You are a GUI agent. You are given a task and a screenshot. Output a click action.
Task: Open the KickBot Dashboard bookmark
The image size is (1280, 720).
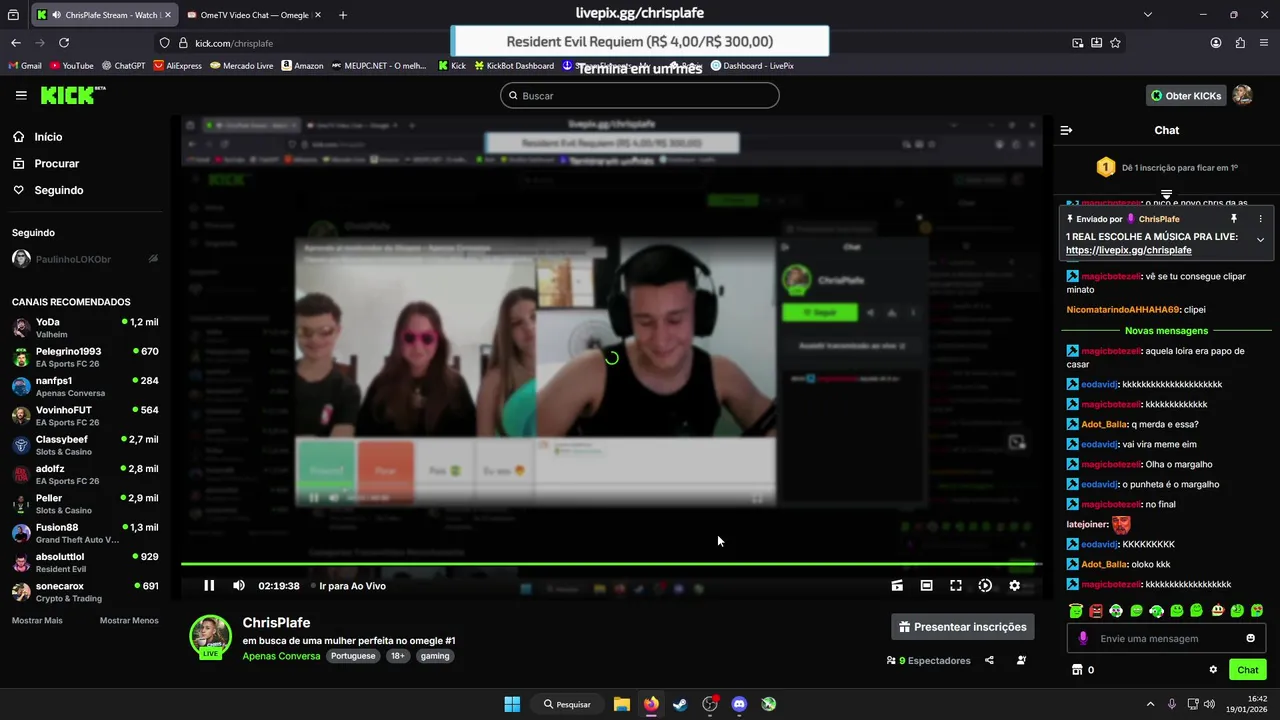click(512, 66)
